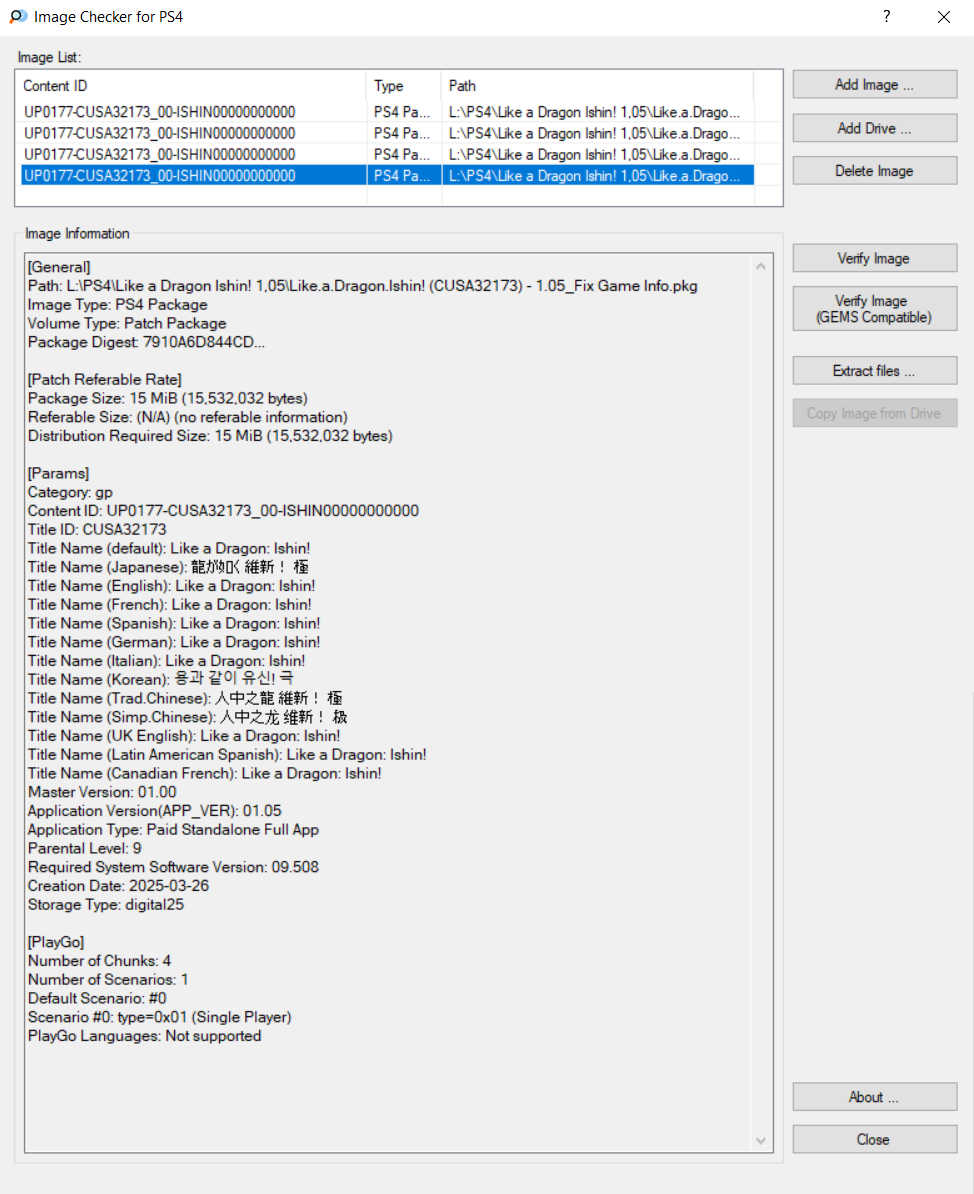The image size is (974, 1194).
Task: Click the Default Scenario: #0 line
Action: point(97,998)
